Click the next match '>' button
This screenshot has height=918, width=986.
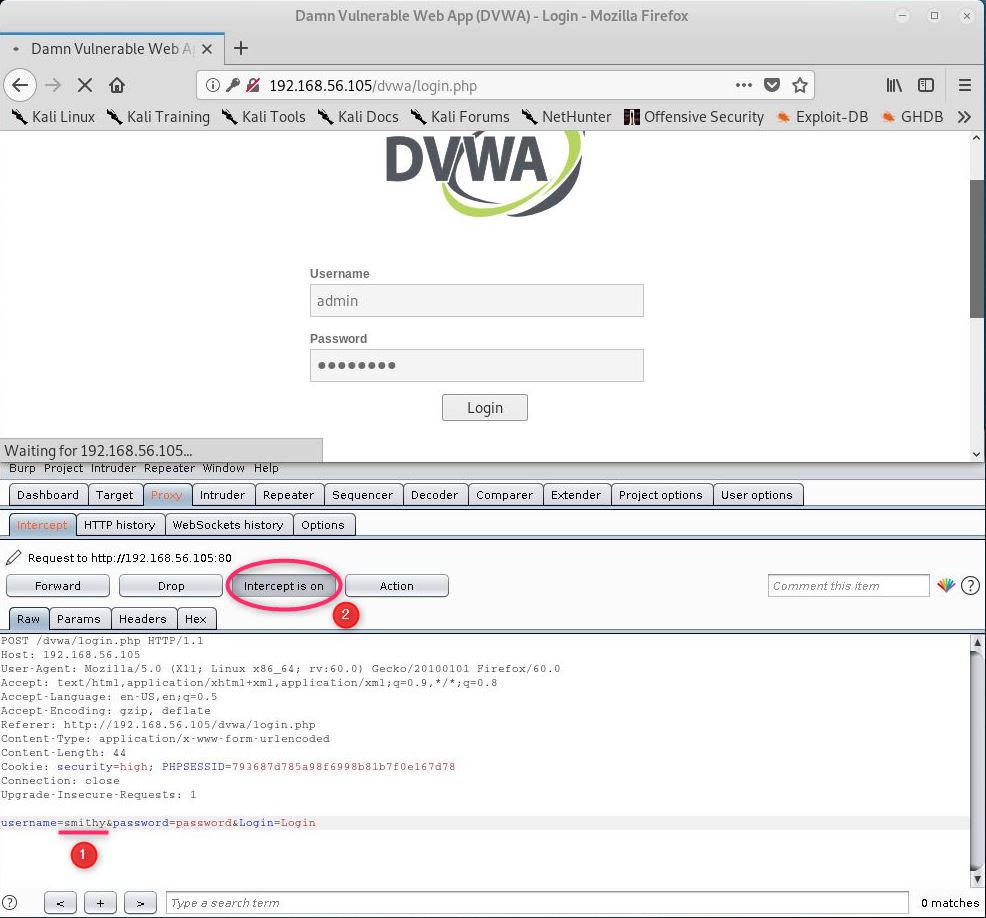140,903
